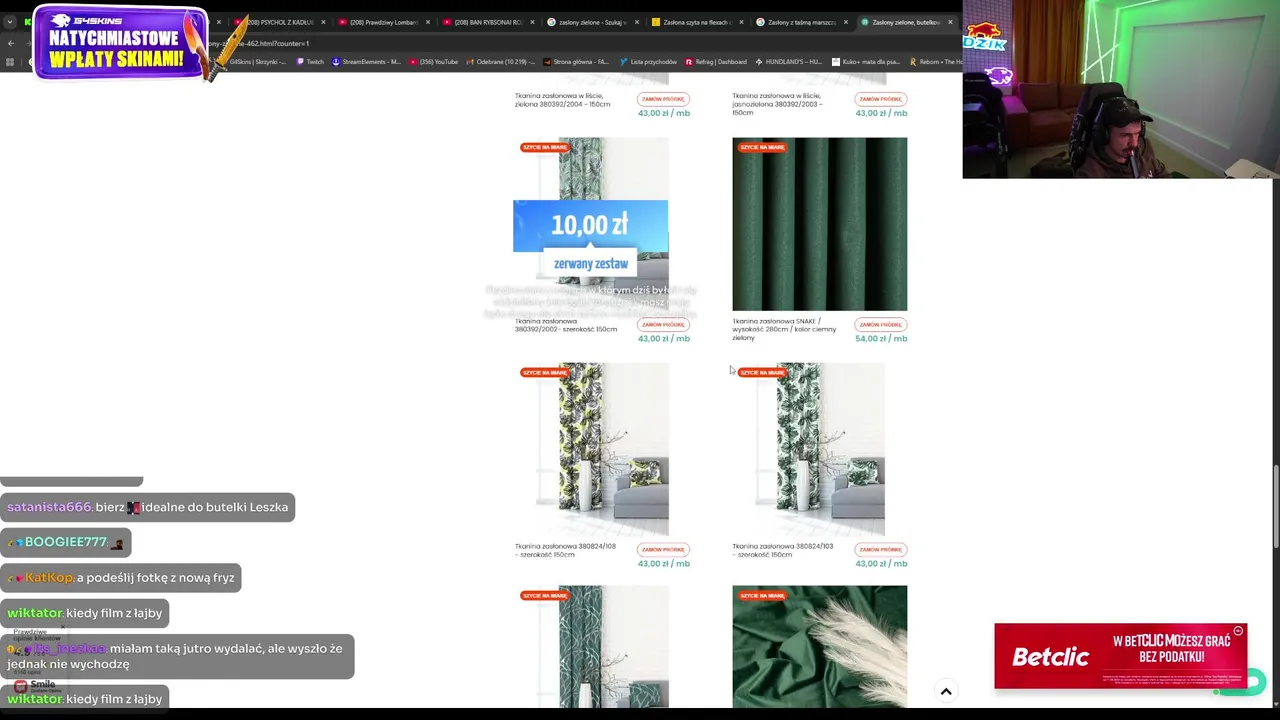The width and height of the screenshot is (1280, 720).
Task: Open the Twitch bookmark
Action: [x=309, y=62]
